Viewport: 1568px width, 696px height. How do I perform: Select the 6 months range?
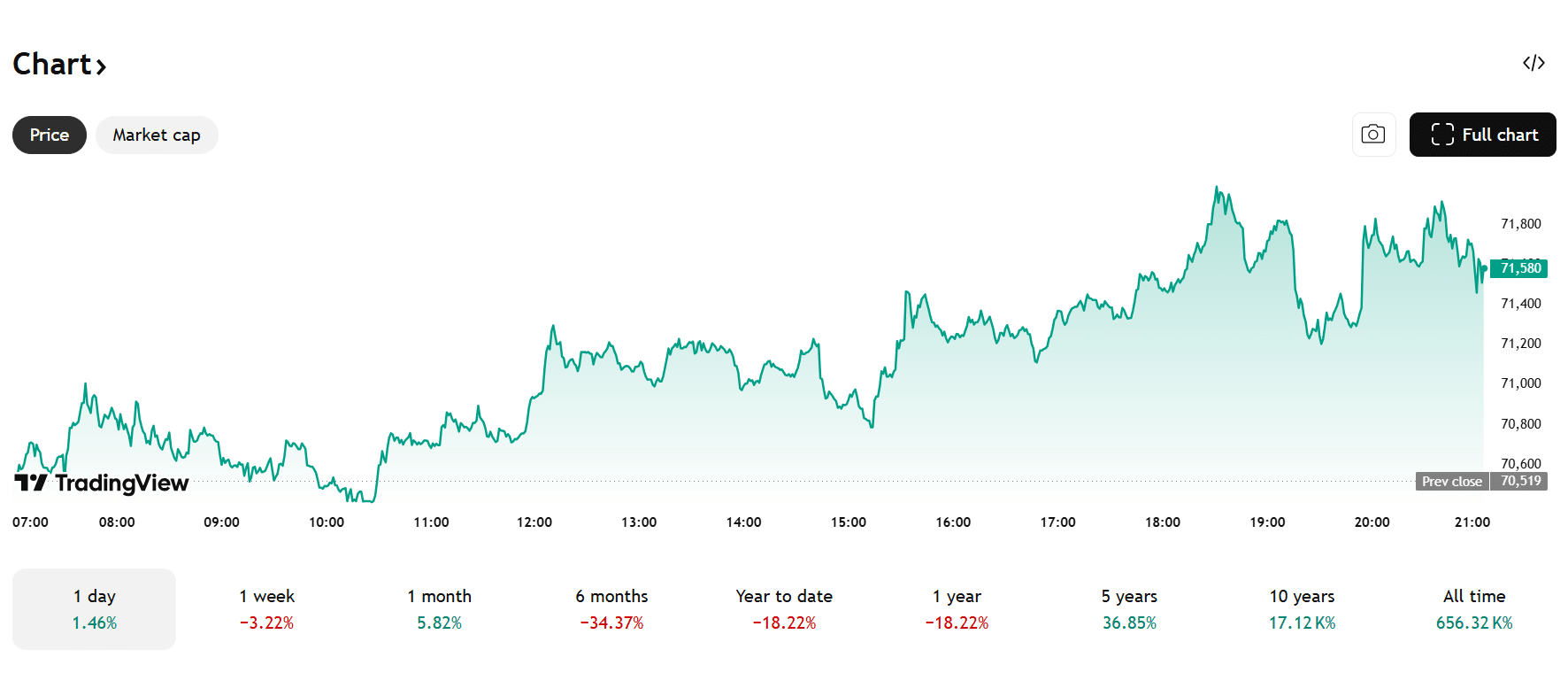point(611,609)
